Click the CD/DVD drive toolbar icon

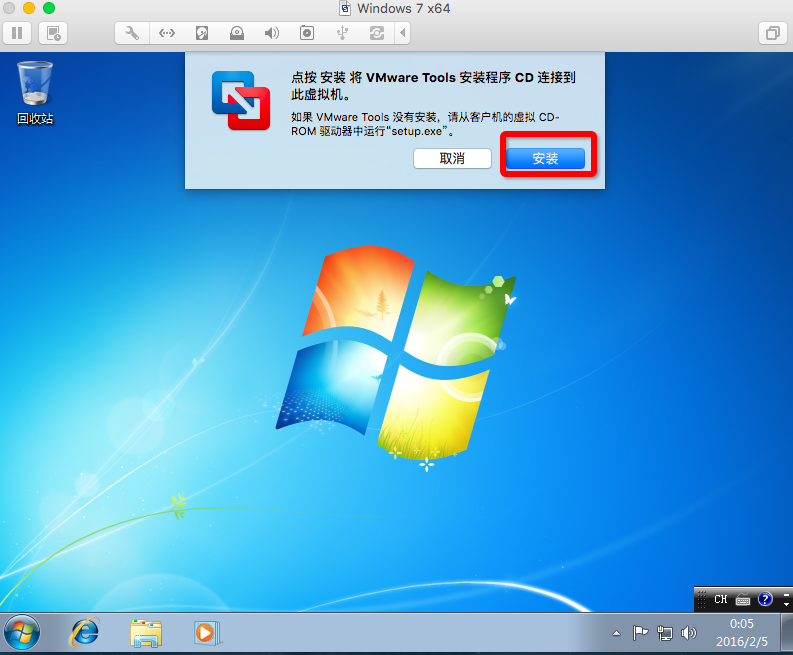[237, 33]
